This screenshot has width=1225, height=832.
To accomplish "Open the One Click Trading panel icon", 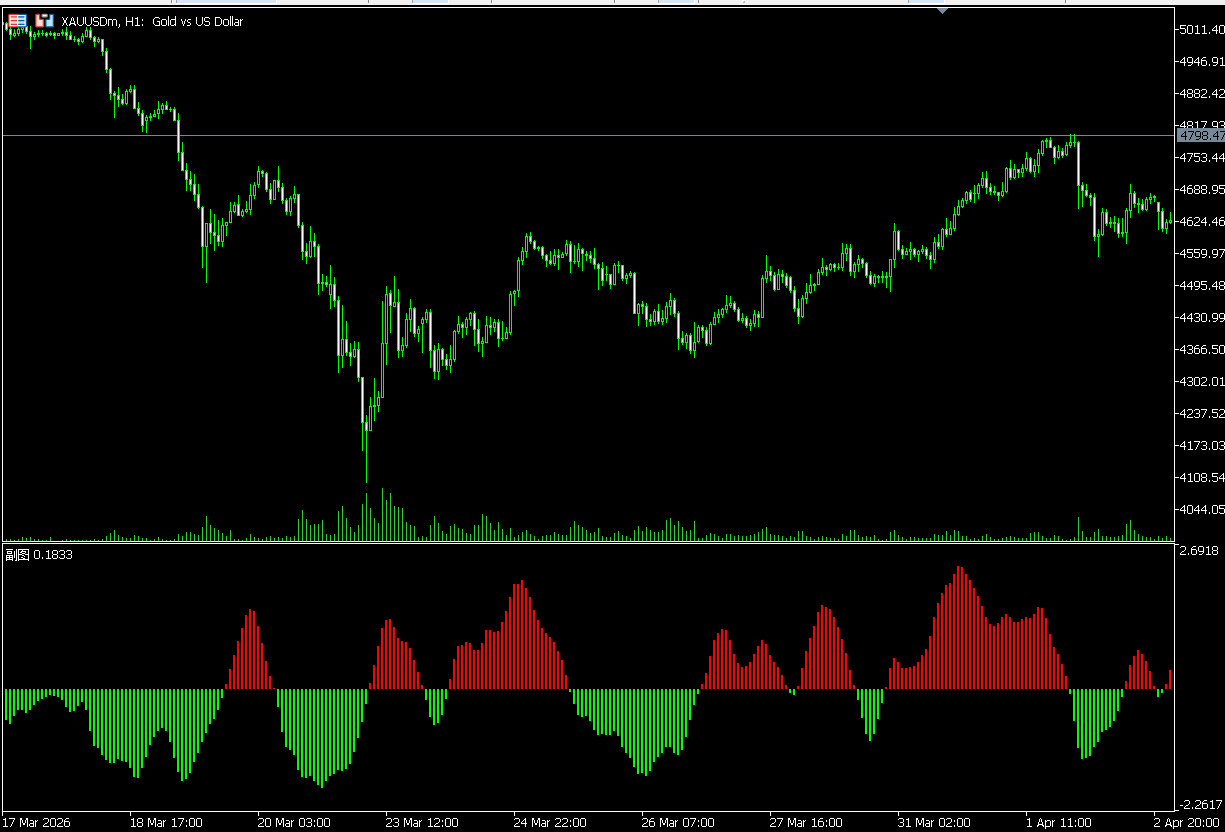I will (43, 21).
